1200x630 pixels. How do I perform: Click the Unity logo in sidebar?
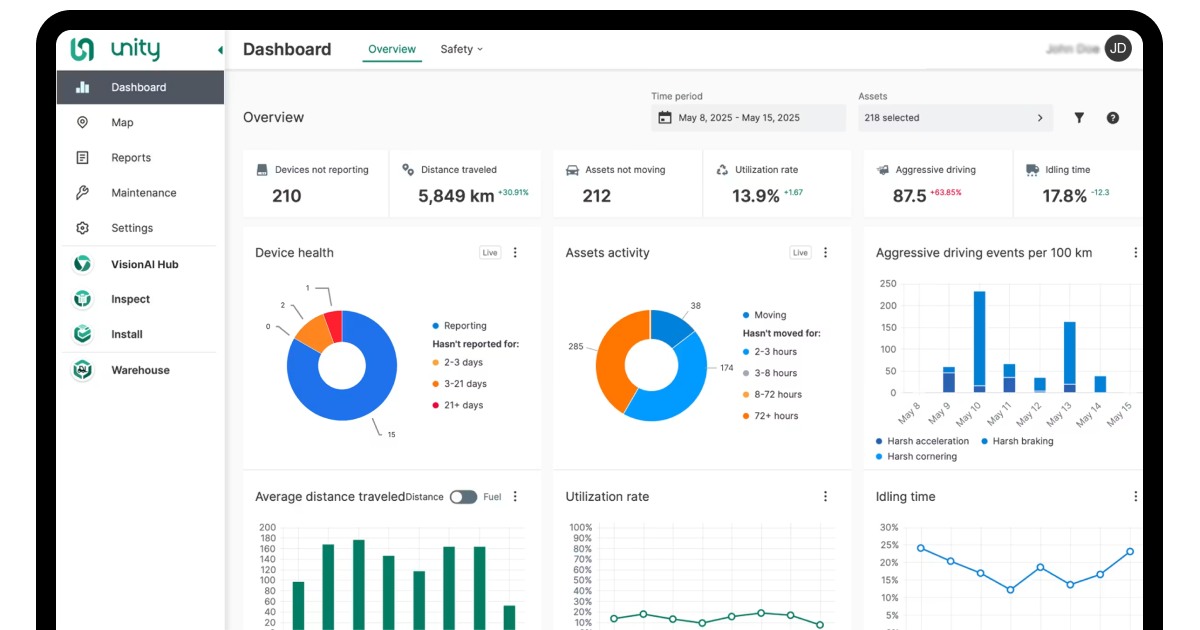point(115,49)
